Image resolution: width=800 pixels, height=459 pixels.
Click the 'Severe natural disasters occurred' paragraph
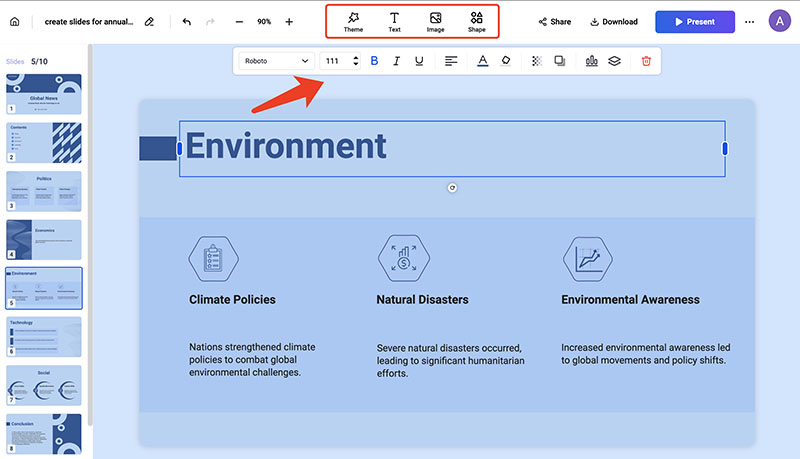pos(451,361)
